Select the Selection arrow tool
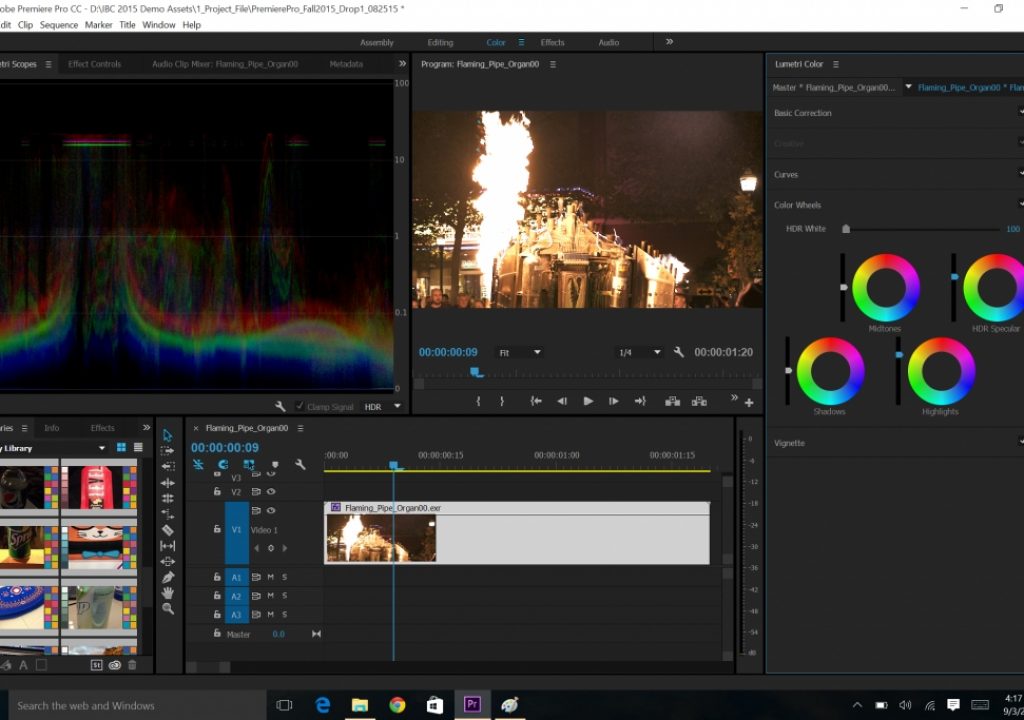Viewport: 1024px width, 720px height. point(167,435)
